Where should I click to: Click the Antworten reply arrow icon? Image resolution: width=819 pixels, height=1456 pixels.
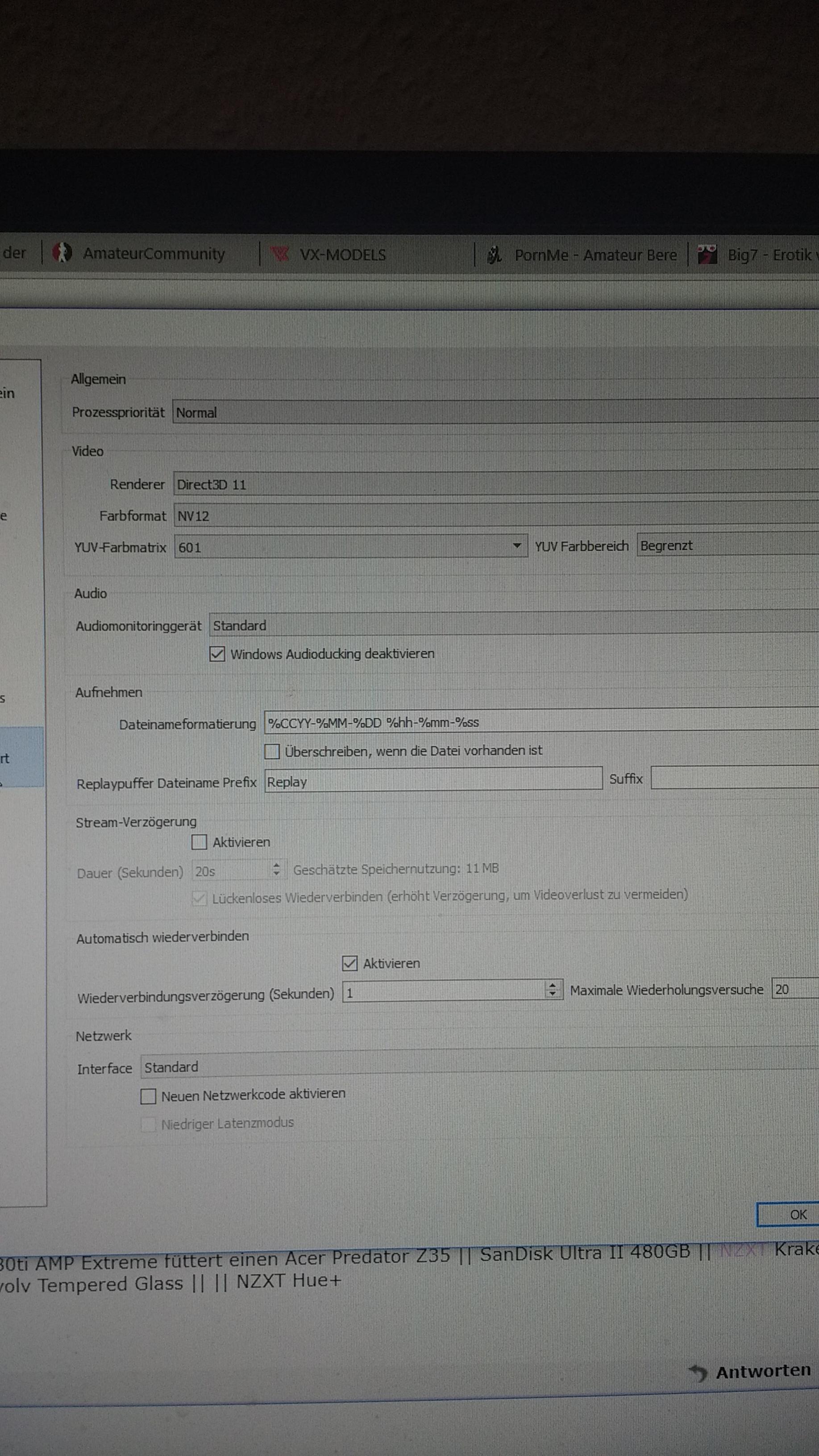point(698,1373)
